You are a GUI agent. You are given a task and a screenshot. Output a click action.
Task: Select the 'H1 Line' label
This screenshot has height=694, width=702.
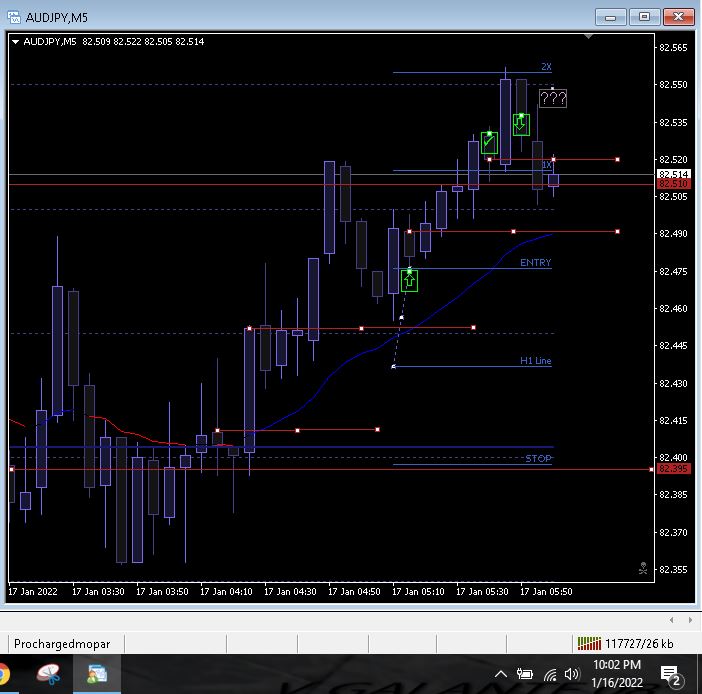tap(535, 360)
